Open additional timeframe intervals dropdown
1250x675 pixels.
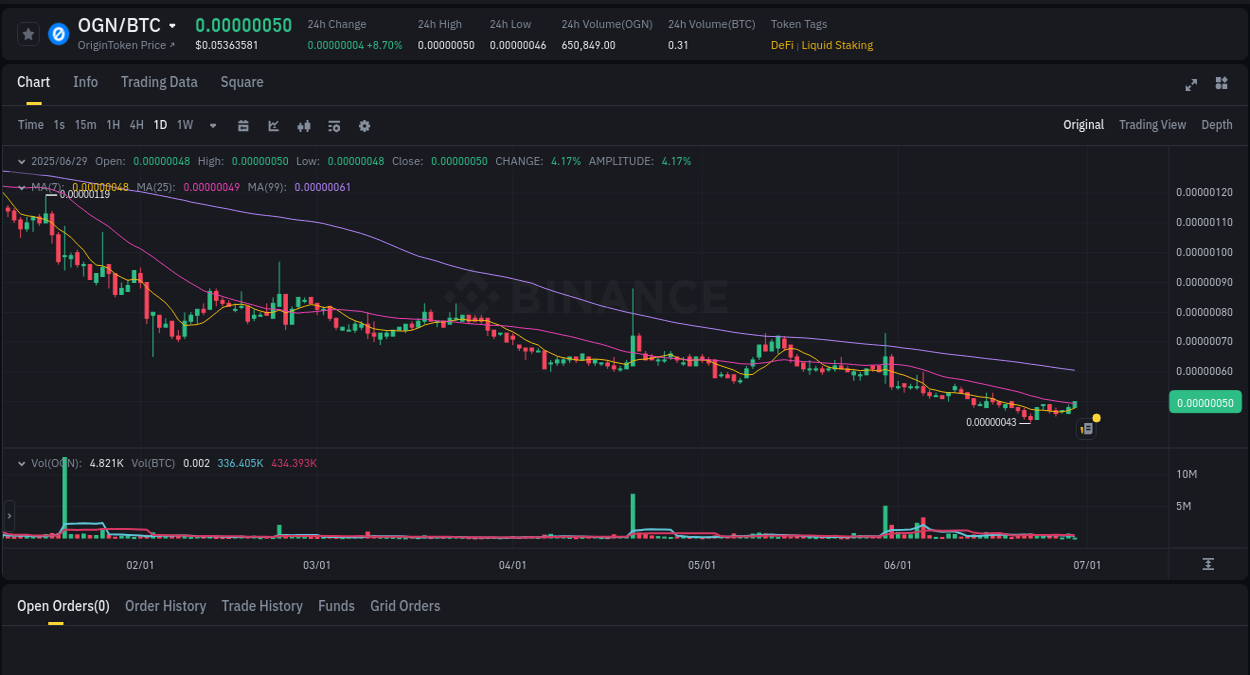coord(212,125)
